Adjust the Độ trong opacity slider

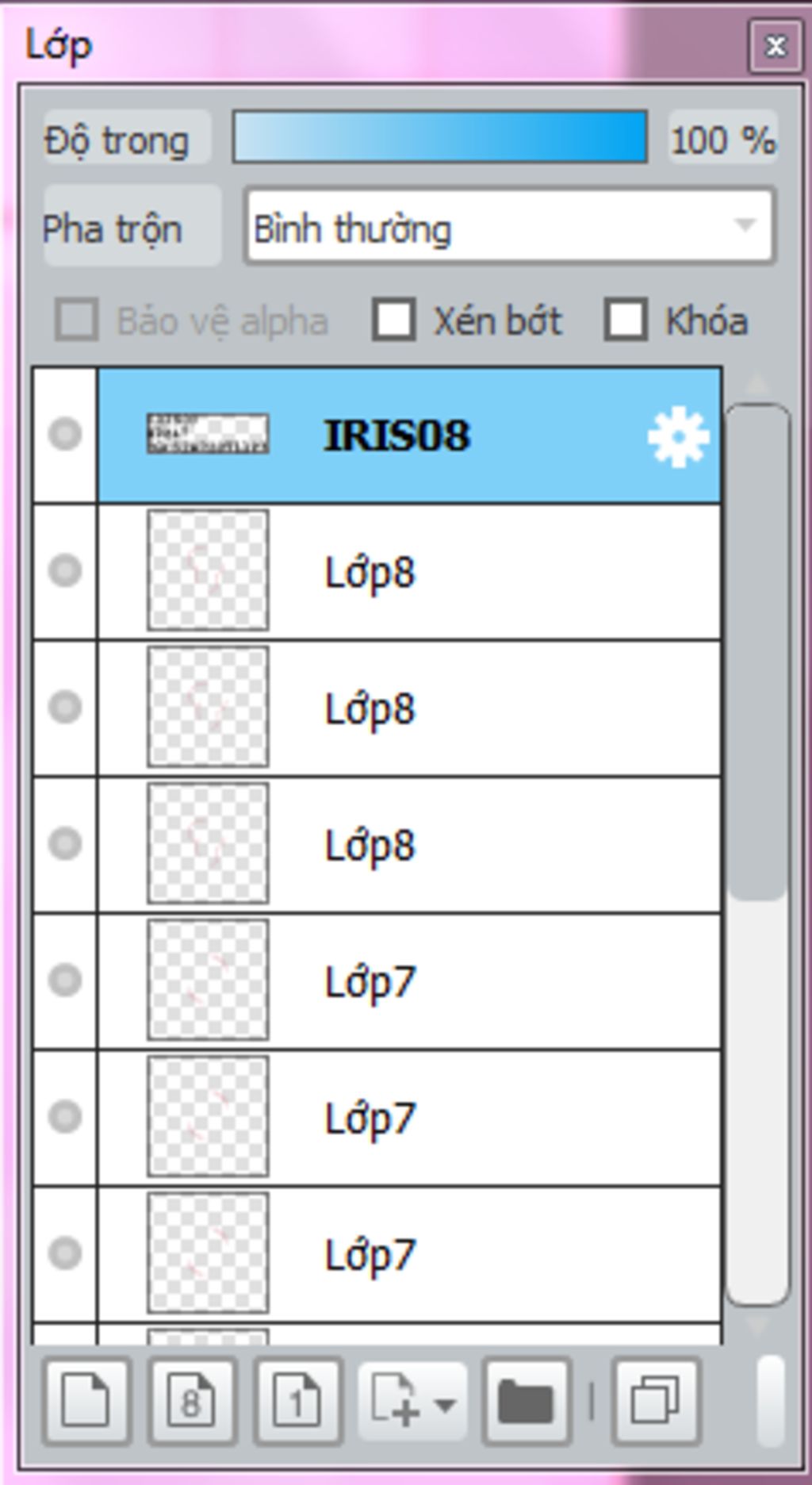pos(440,138)
